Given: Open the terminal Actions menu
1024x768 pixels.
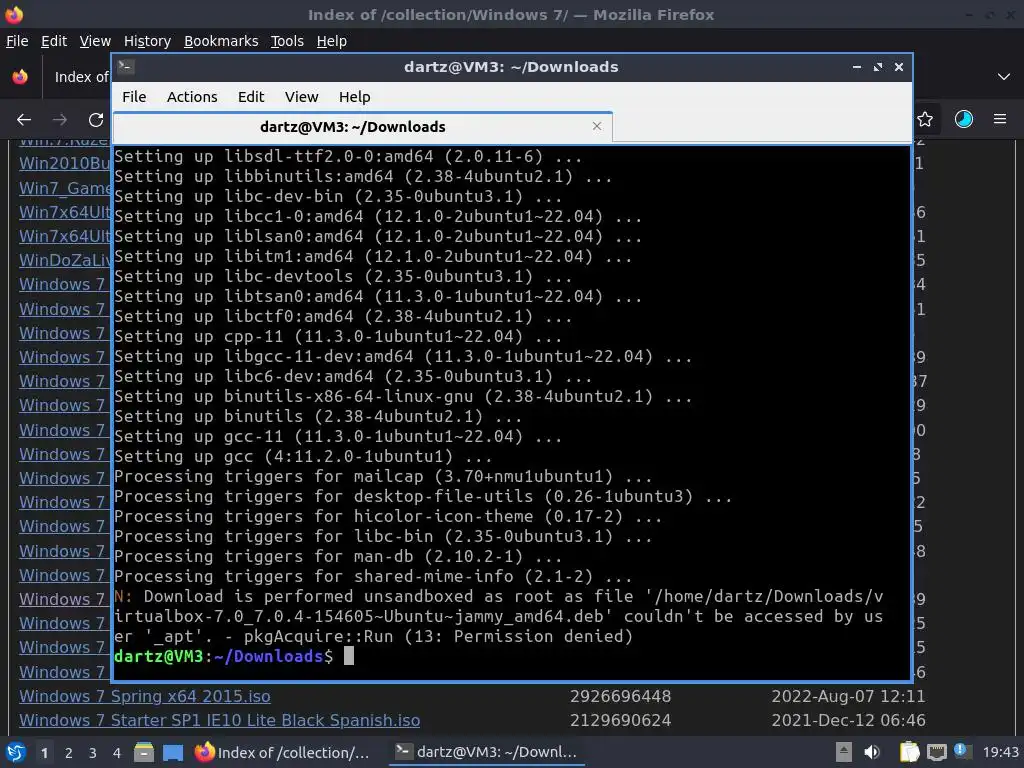Looking at the screenshot, I should click(x=192, y=97).
